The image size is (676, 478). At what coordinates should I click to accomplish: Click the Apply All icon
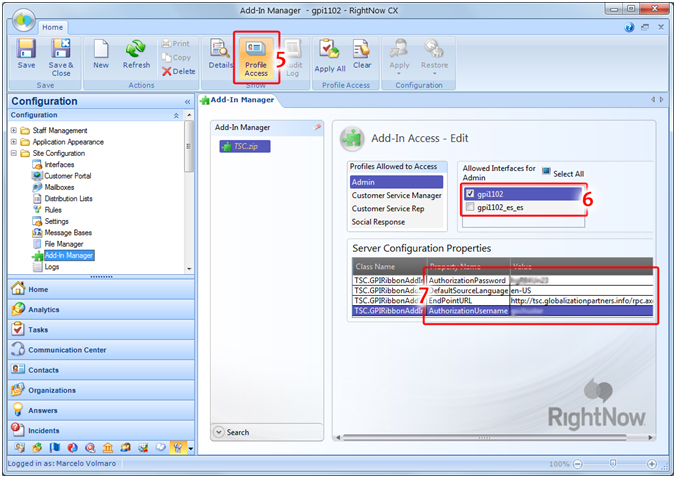point(329,54)
